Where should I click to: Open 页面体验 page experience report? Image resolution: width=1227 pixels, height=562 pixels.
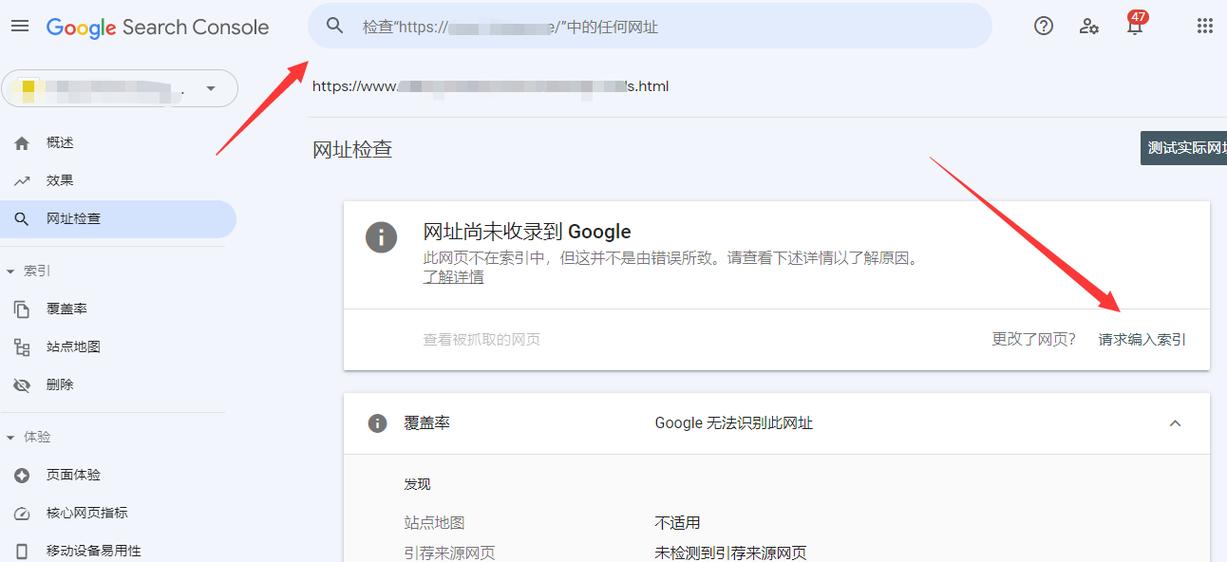(73, 475)
